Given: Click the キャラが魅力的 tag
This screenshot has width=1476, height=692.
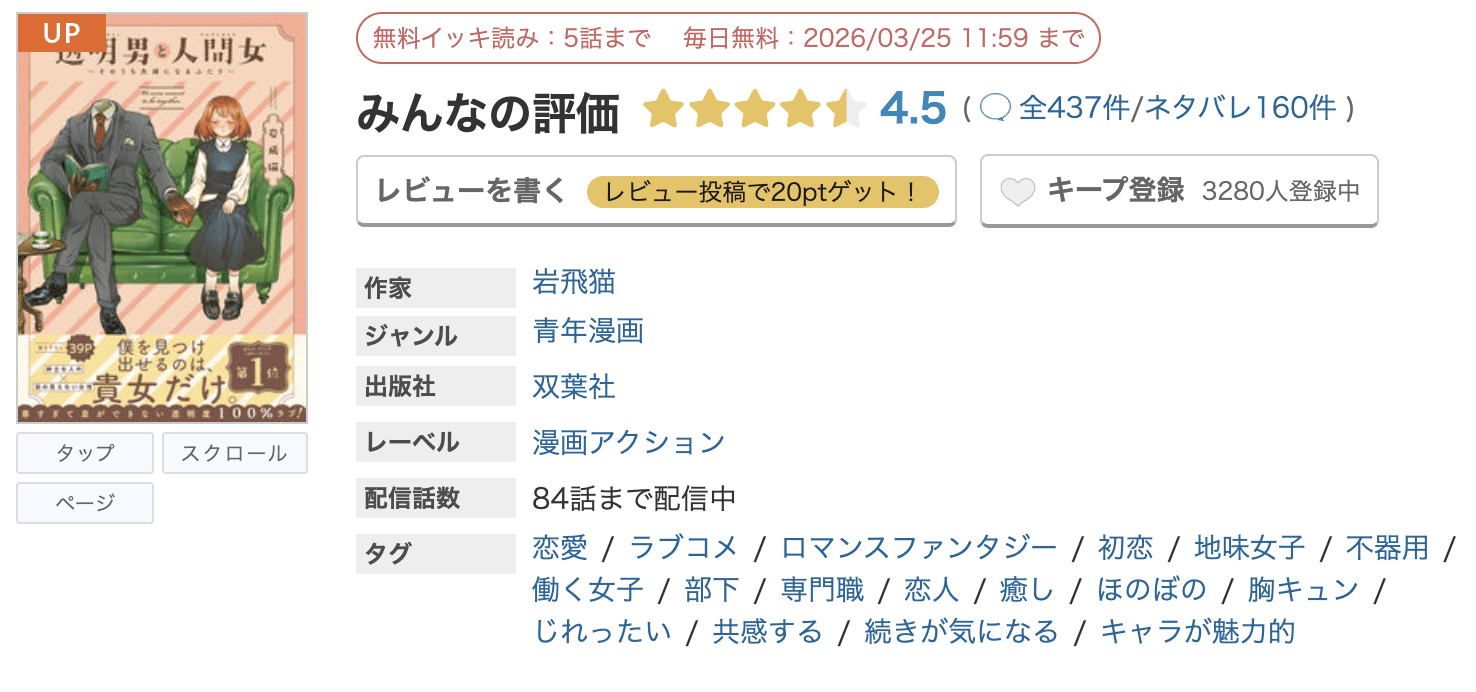Looking at the screenshot, I should click(x=1198, y=632).
